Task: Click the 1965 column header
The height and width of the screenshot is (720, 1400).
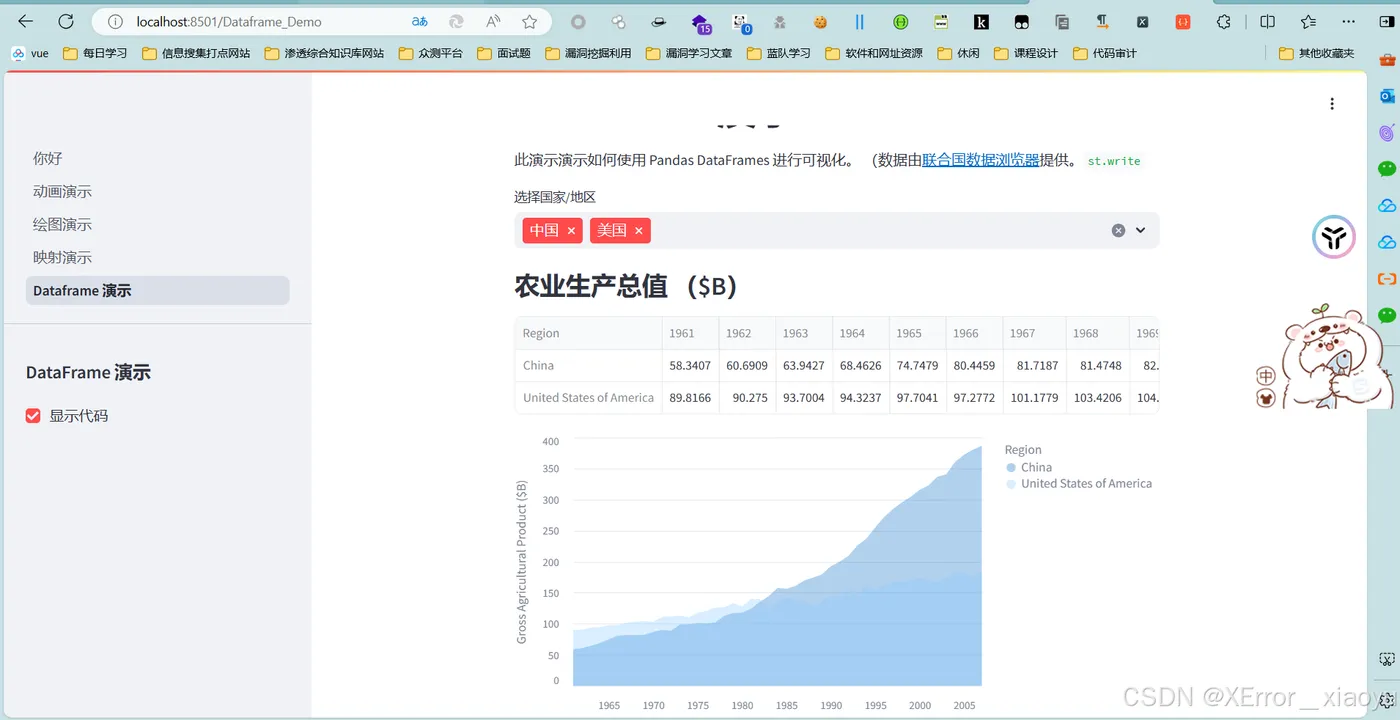Action: coord(917,333)
